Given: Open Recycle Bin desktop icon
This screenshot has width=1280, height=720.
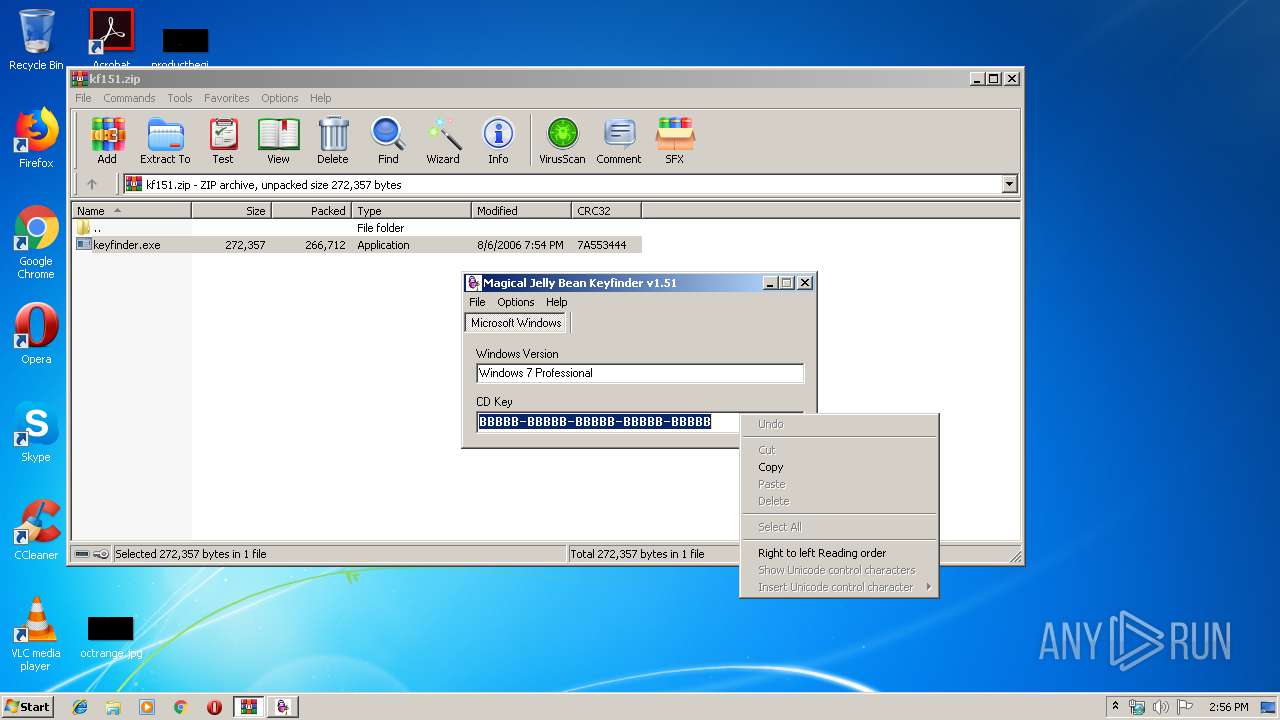Looking at the screenshot, I should click(x=36, y=40).
